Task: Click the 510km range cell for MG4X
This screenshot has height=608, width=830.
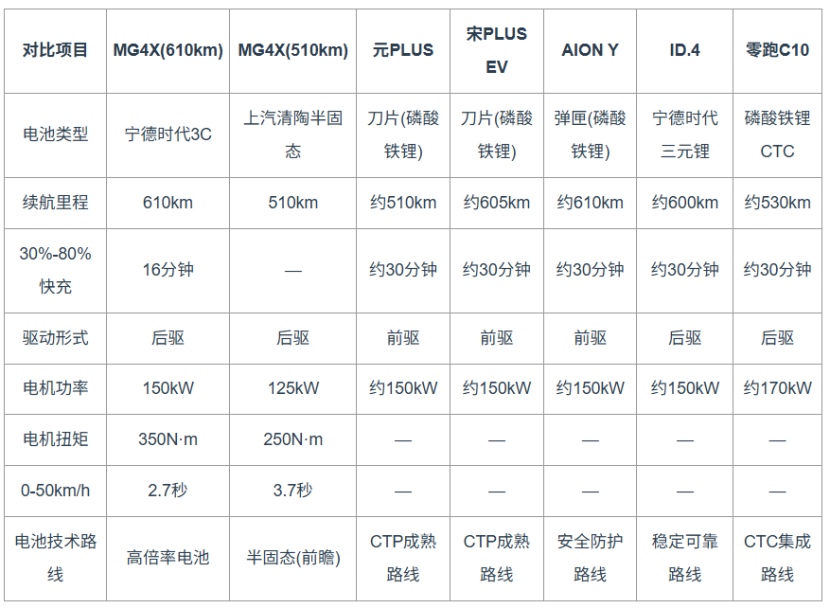Action: pyautogui.click(x=293, y=203)
